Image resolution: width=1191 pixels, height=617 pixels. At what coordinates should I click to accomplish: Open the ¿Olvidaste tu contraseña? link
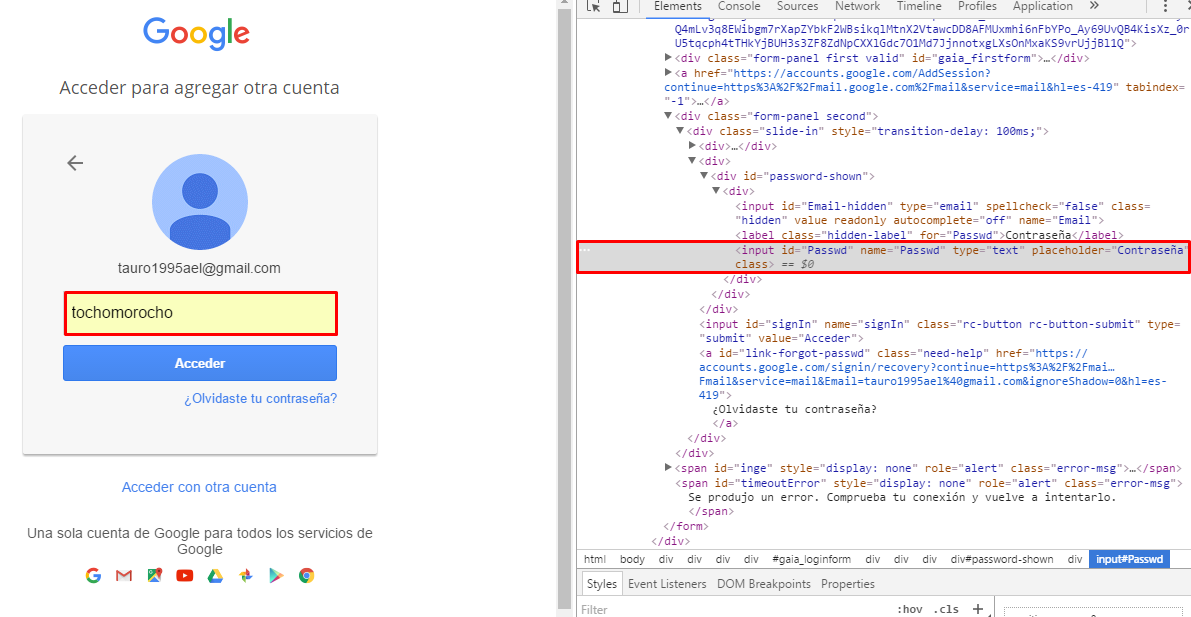click(261, 398)
